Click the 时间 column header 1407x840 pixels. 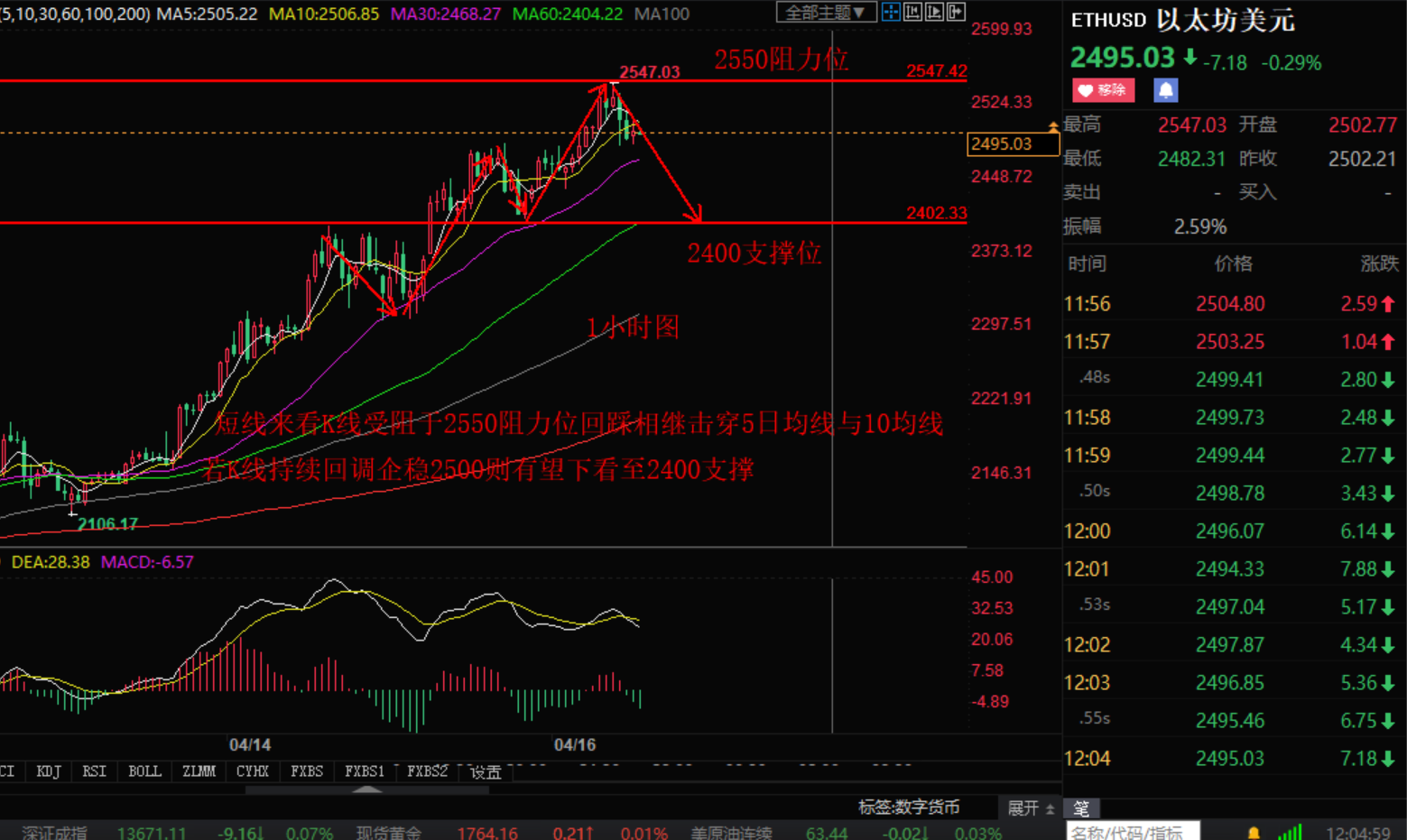point(1087,263)
